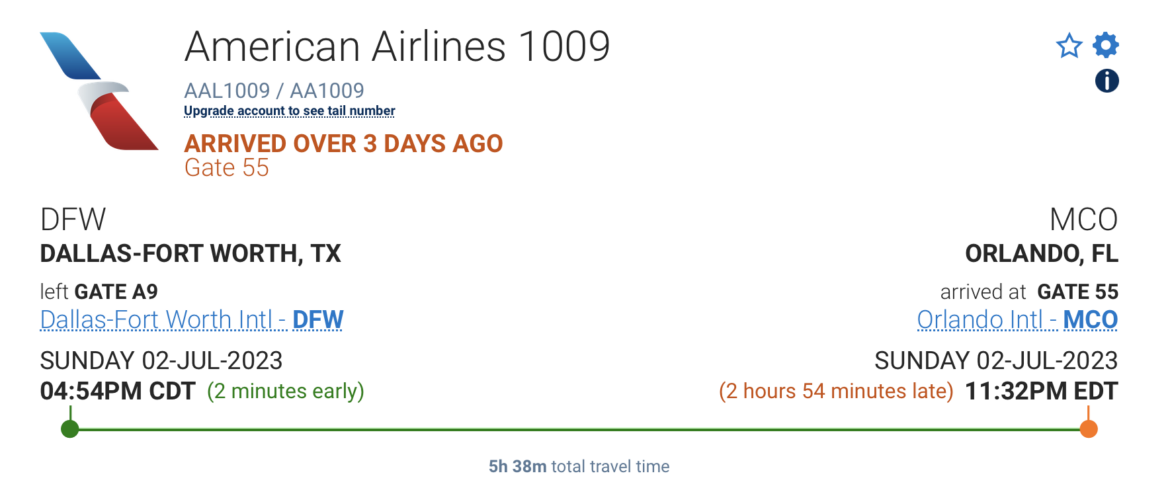Click the 2 hours 54 minutes late note
1170x500 pixels.
click(836, 391)
